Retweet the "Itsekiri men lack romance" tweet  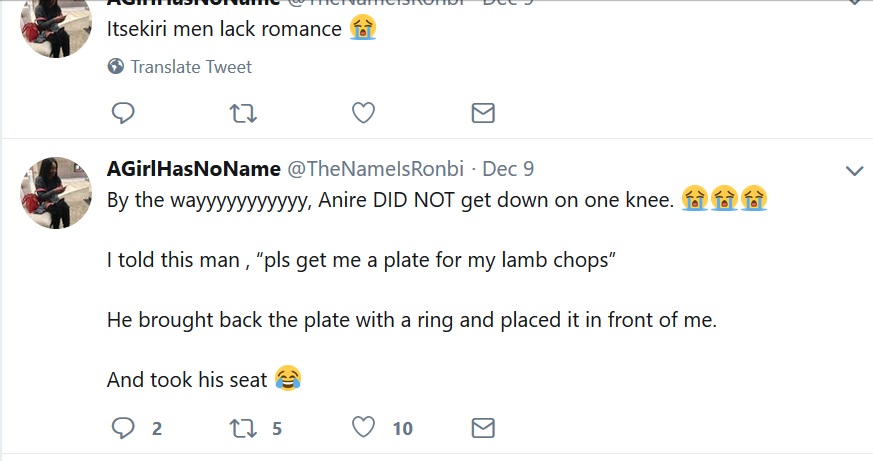pyautogui.click(x=243, y=113)
